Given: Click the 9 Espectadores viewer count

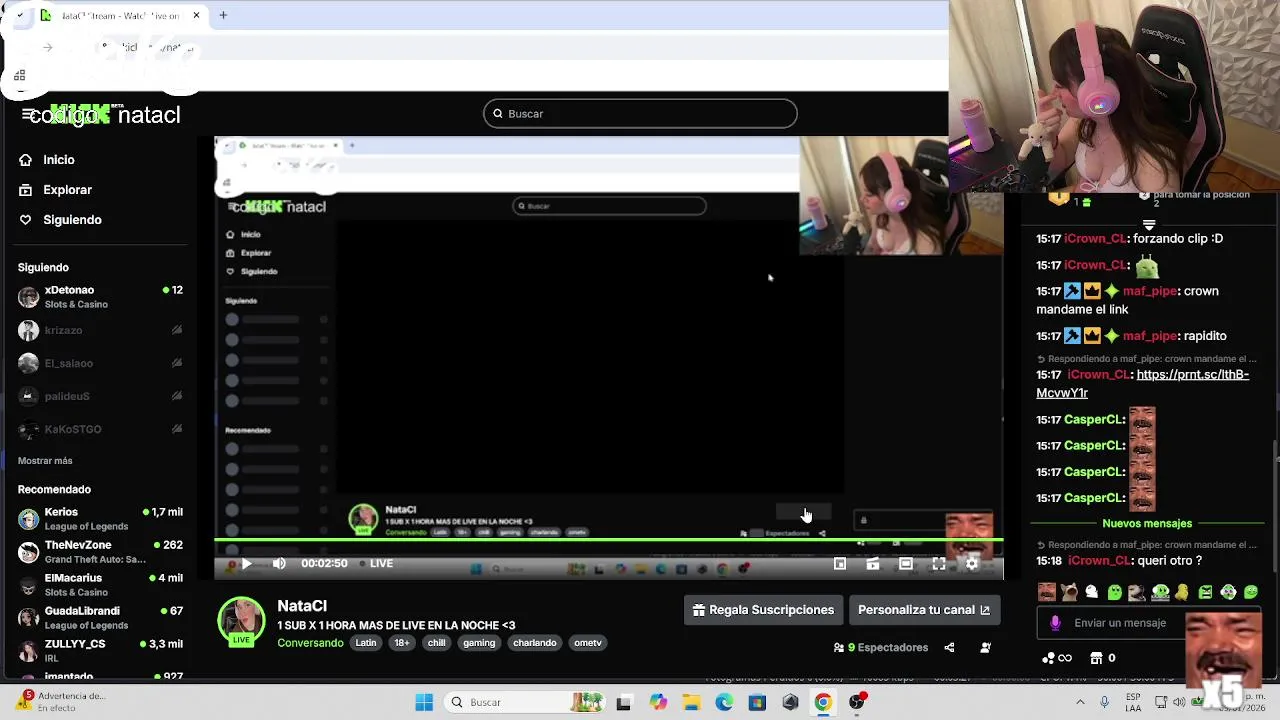Looking at the screenshot, I should (x=881, y=648).
